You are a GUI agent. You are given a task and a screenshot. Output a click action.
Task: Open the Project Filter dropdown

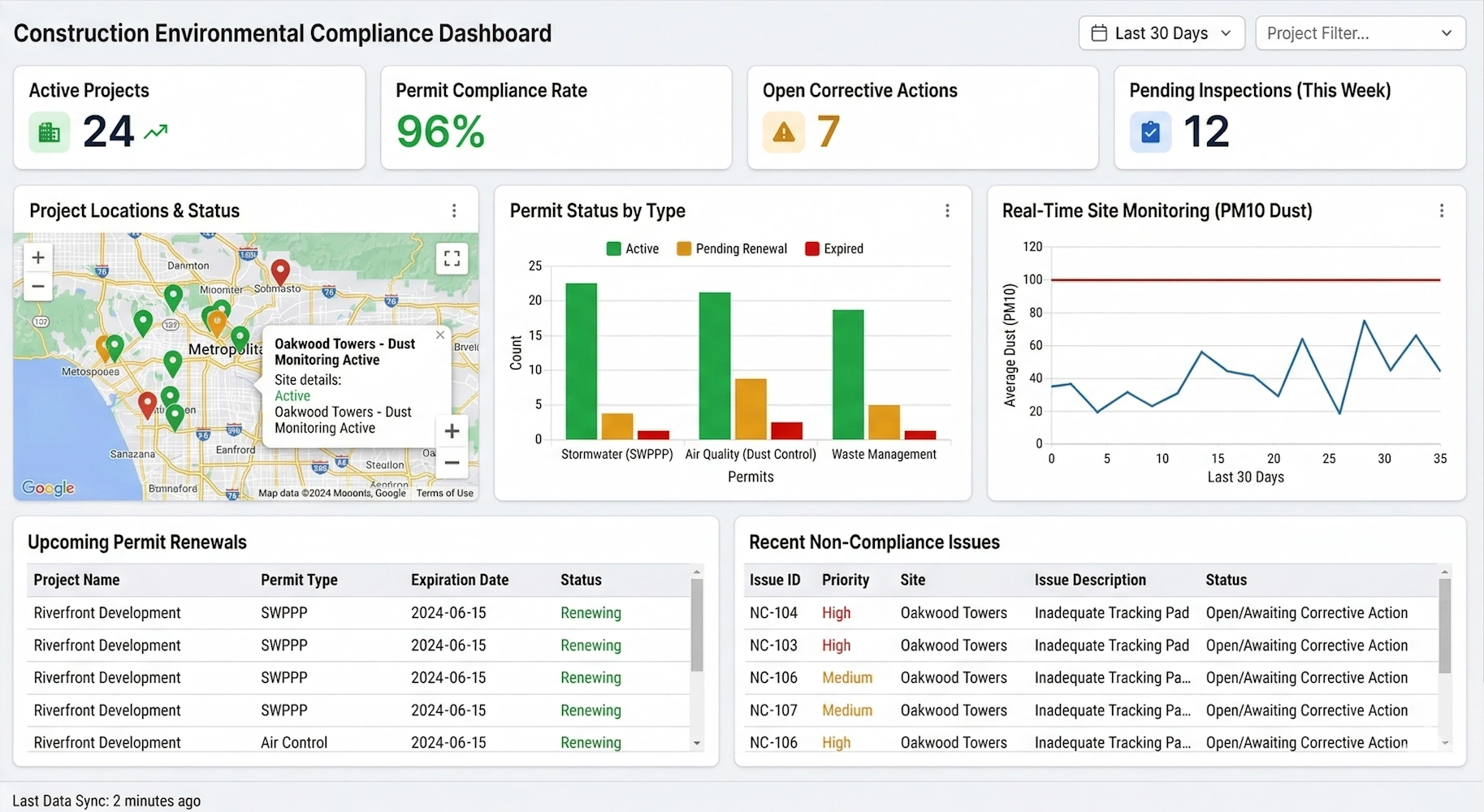coord(1360,33)
